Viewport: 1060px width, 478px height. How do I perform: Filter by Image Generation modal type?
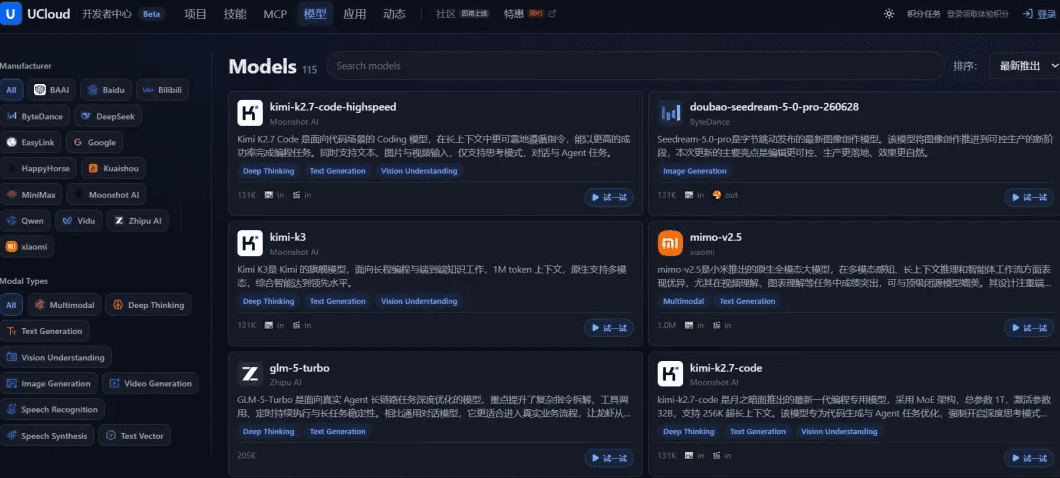click(x=49, y=383)
